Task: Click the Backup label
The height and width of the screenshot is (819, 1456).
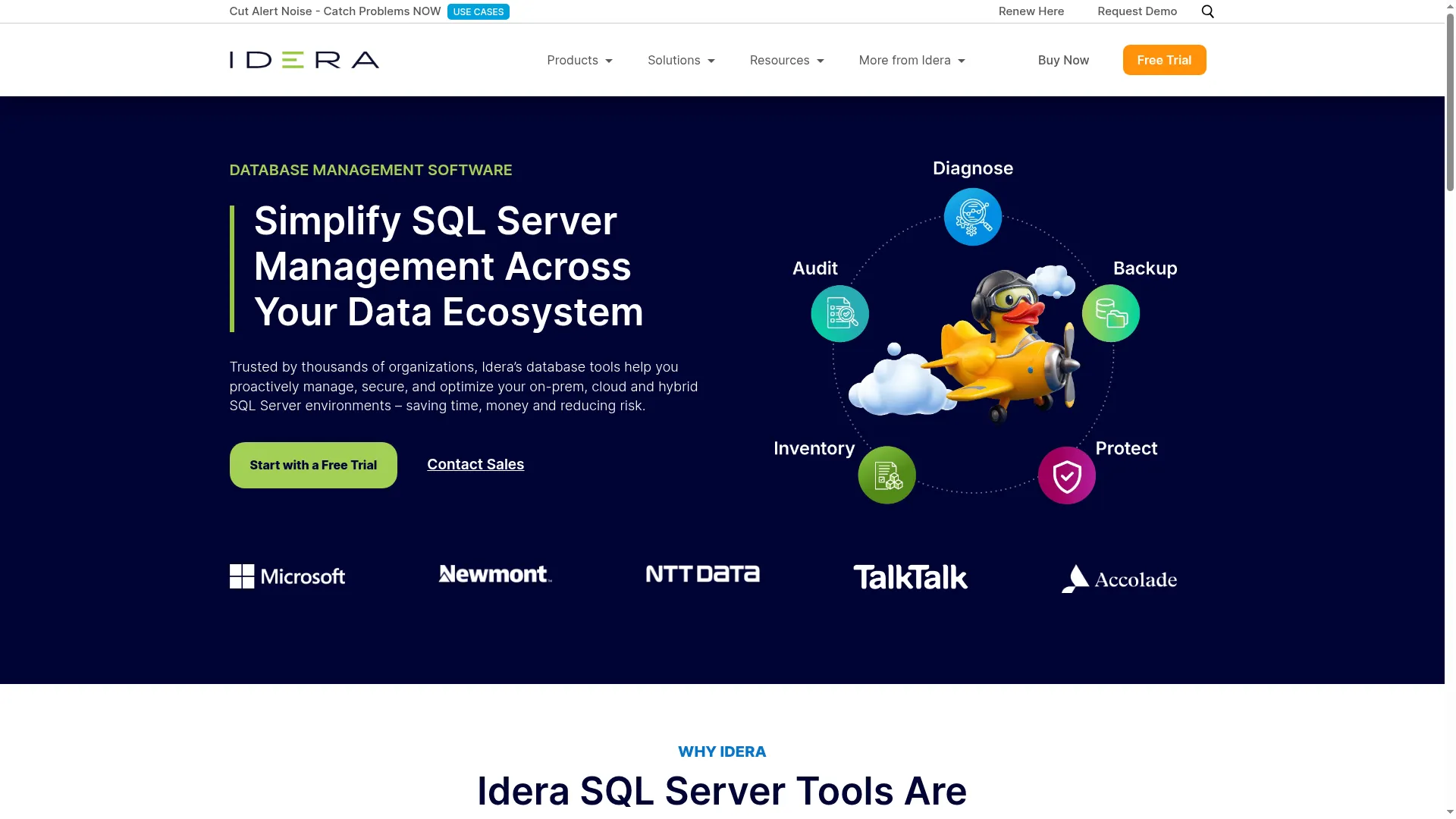Action: pos(1145,268)
